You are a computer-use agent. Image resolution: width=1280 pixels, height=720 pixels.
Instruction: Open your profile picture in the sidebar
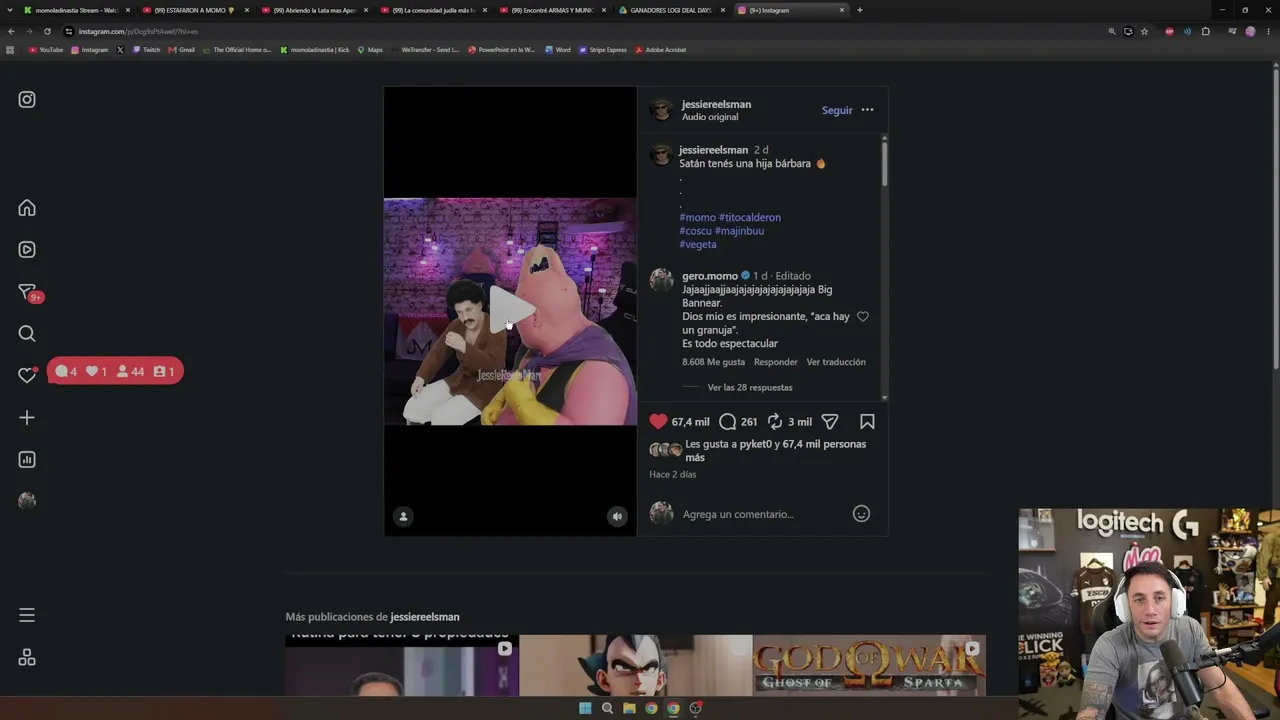click(x=27, y=501)
